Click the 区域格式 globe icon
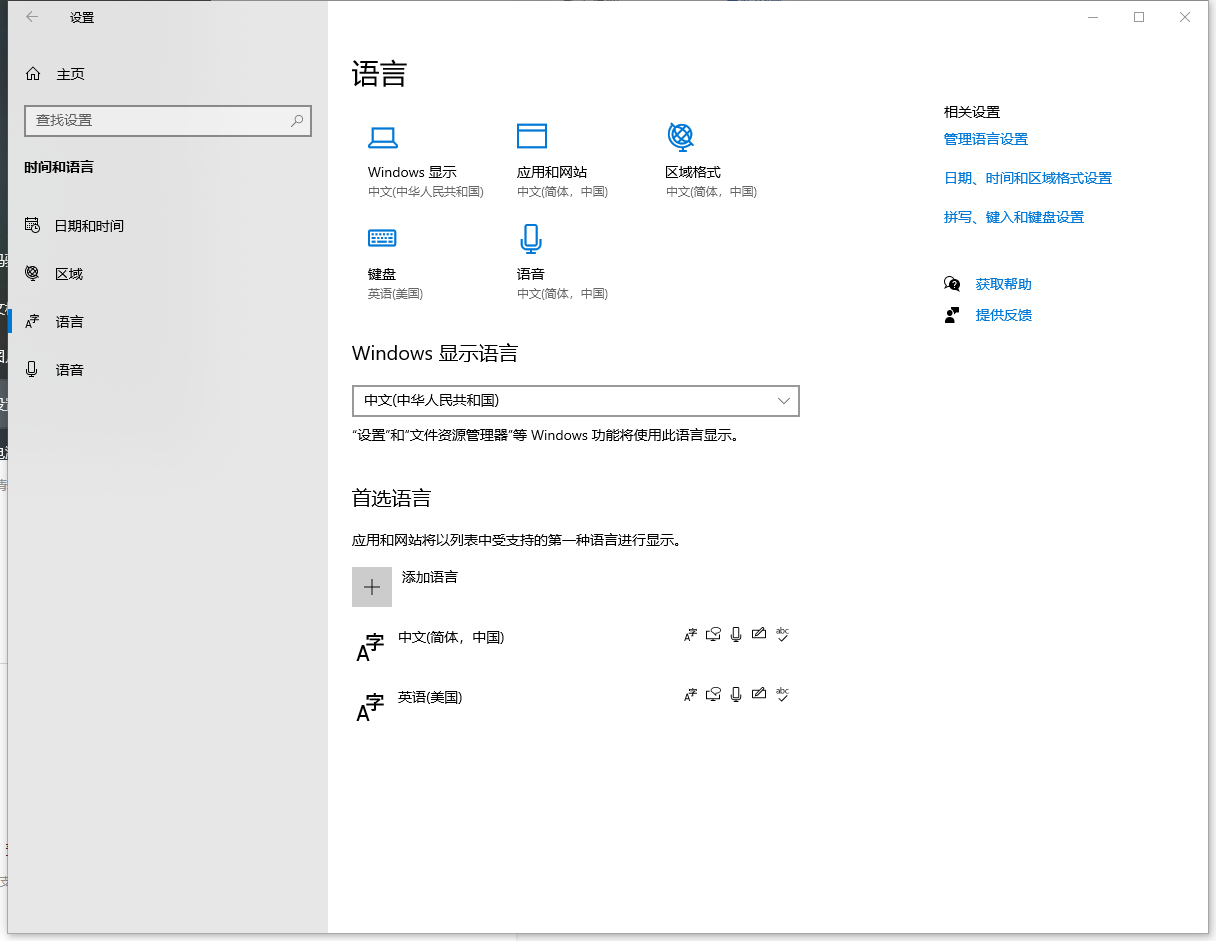 click(x=680, y=136)
